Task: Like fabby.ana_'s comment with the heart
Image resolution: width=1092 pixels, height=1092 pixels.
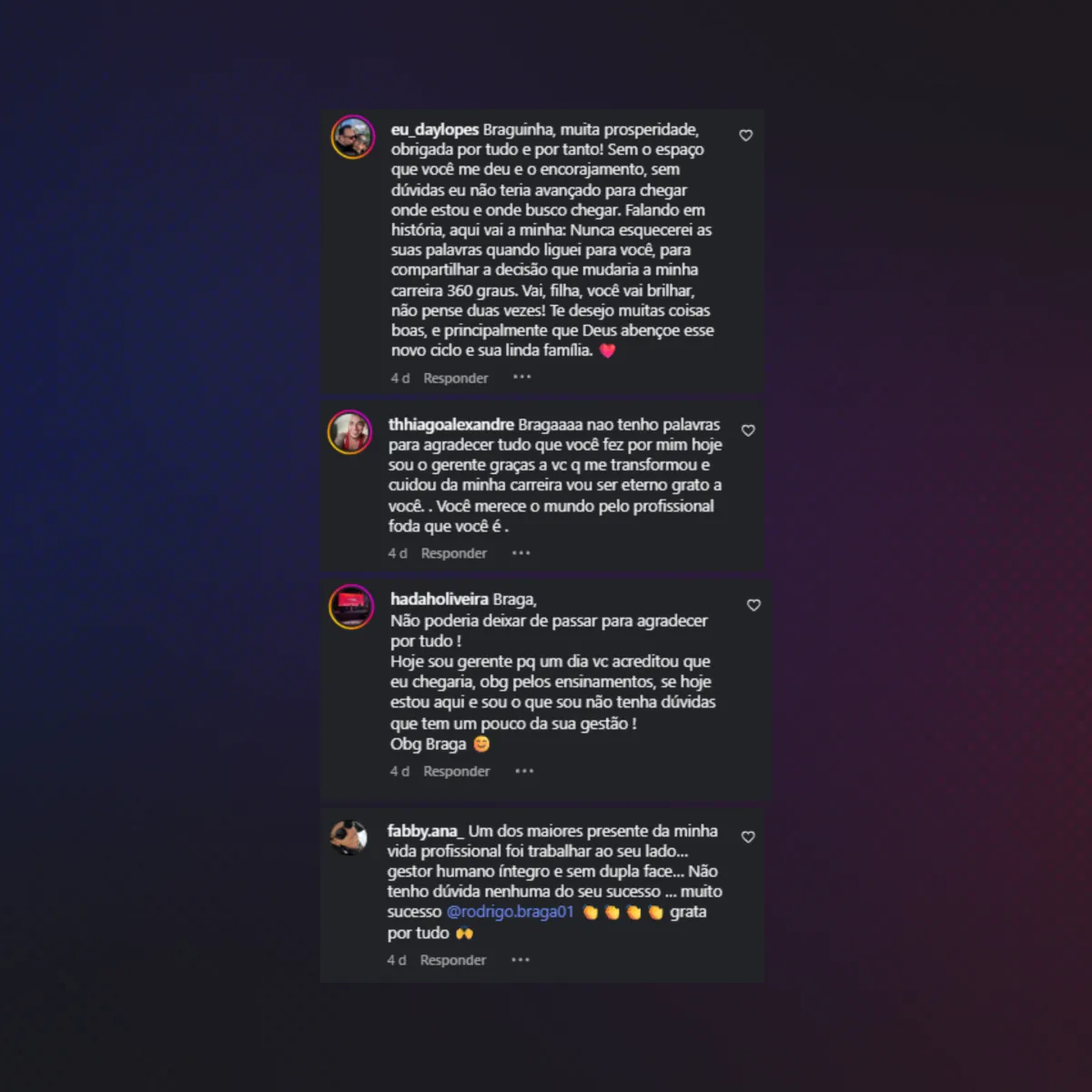Action: [748, 837]
